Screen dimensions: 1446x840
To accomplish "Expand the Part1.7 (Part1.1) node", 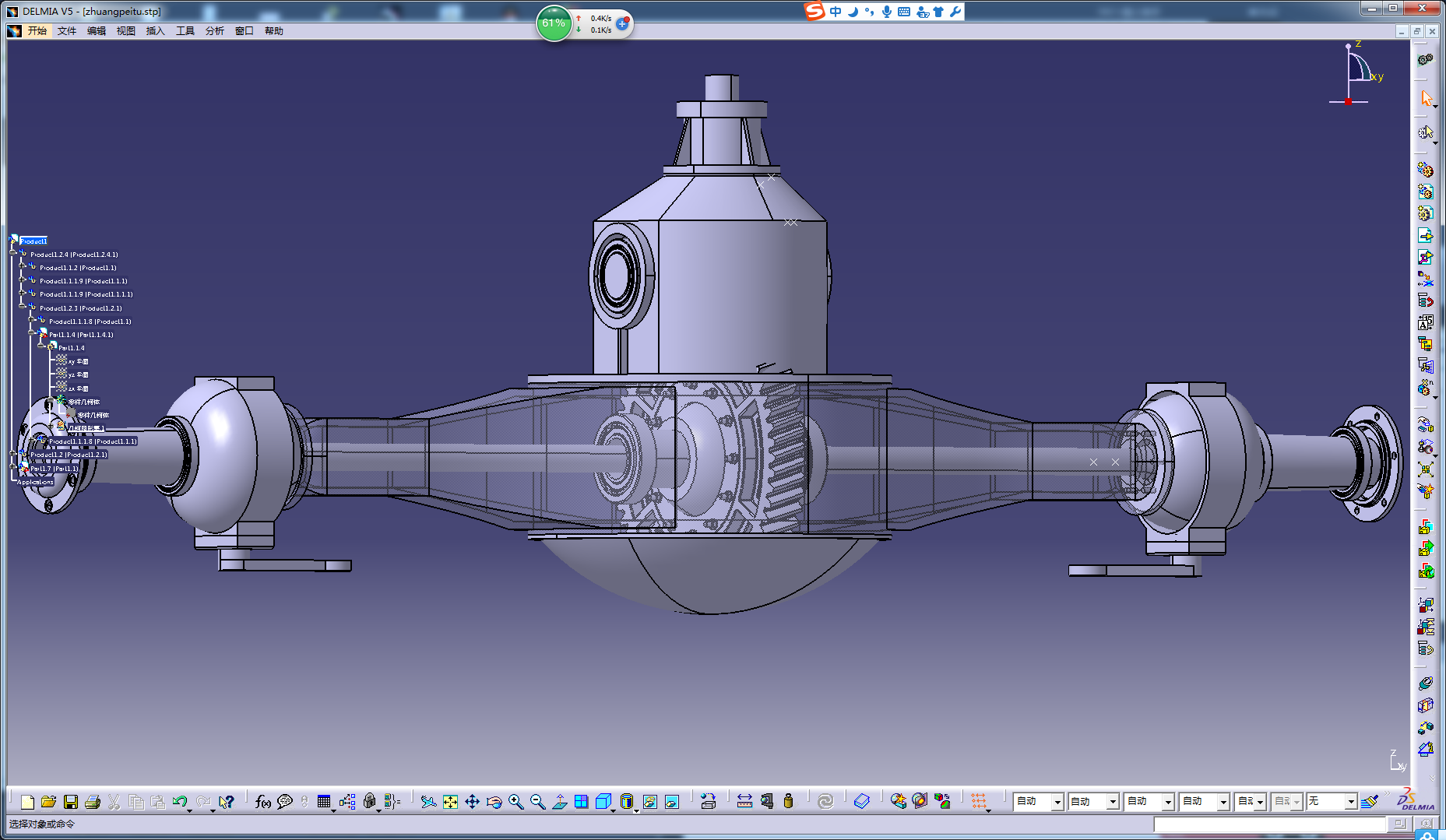I will pos(13,468).
